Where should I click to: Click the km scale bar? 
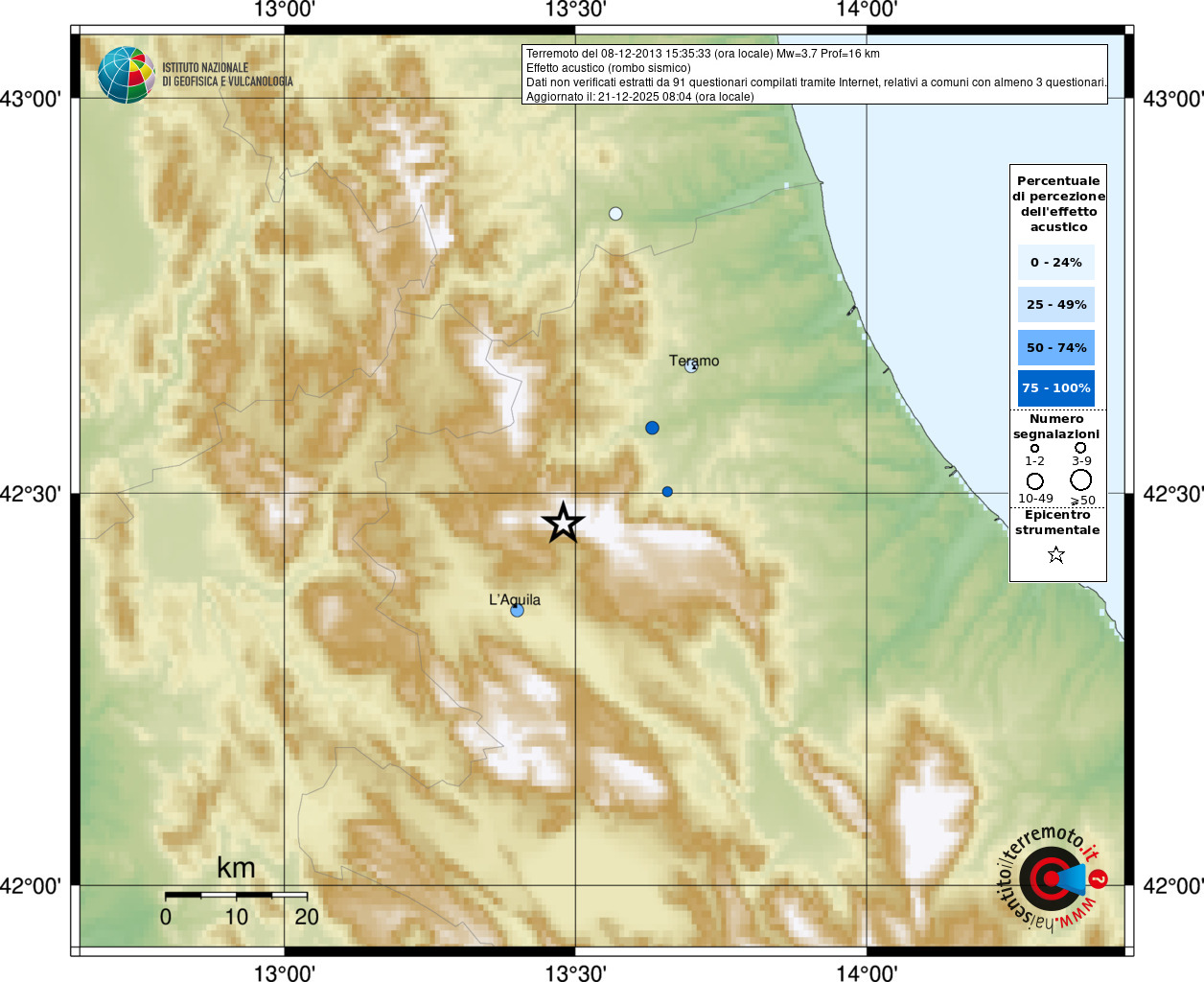[x=236, y=895]
